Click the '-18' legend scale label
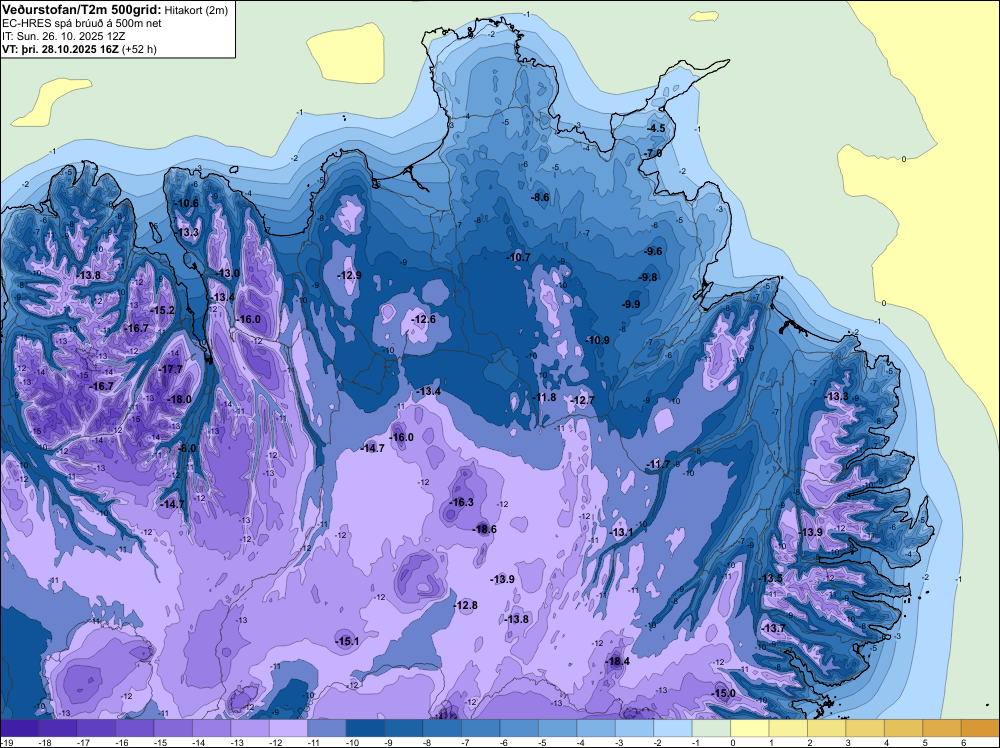 (44, 742)
